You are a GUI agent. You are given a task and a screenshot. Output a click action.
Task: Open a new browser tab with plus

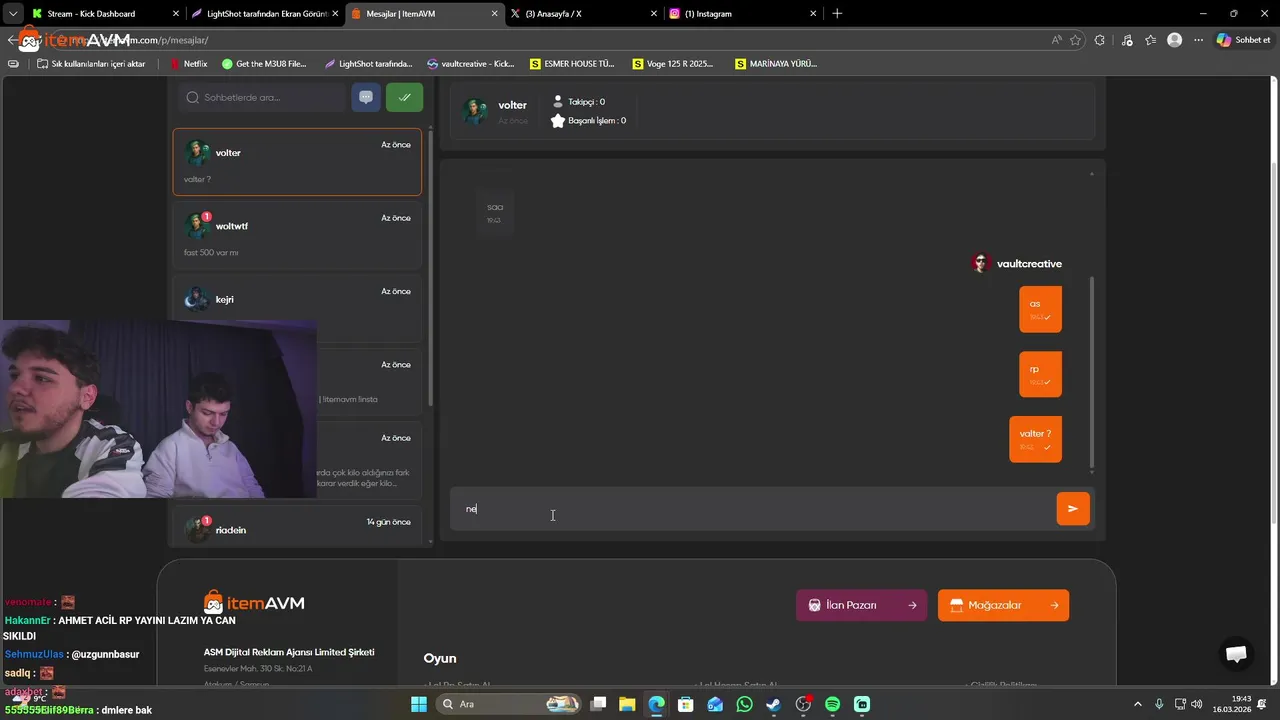point(837,14)
